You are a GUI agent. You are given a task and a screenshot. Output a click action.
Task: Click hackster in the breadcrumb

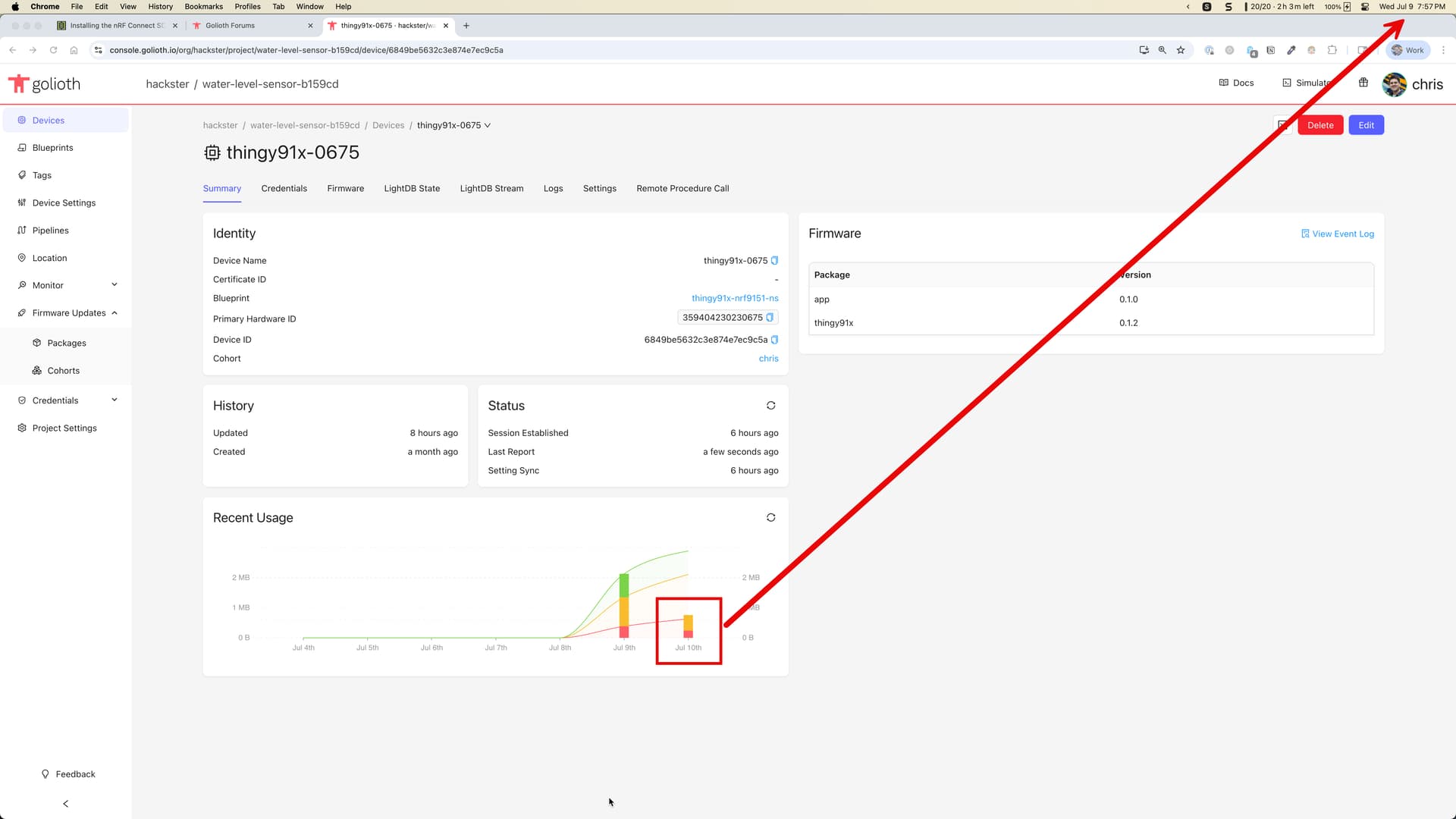click(x=220, y=126)
